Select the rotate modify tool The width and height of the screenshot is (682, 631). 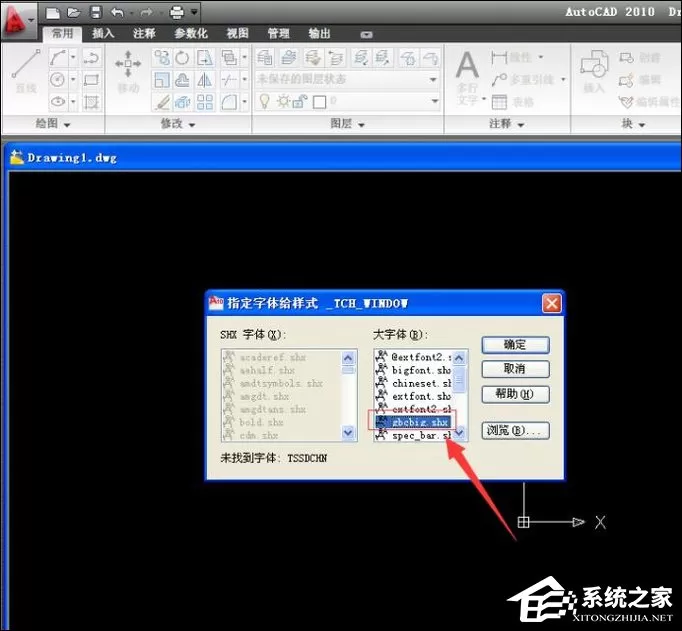tap(182, 57)
